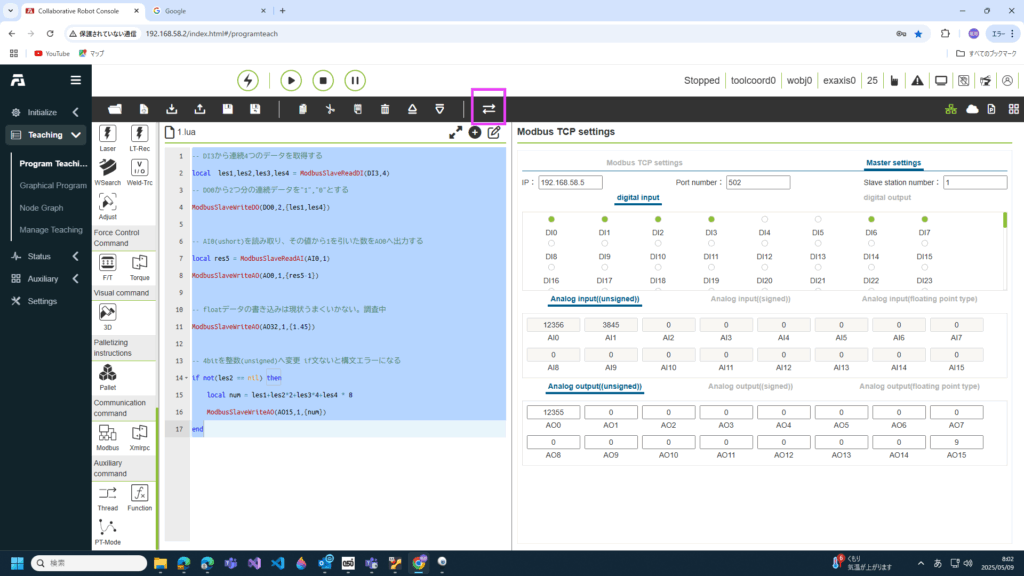Toggle the DI12 digital input indicator

pyautogui.click(x=765, y=244)
